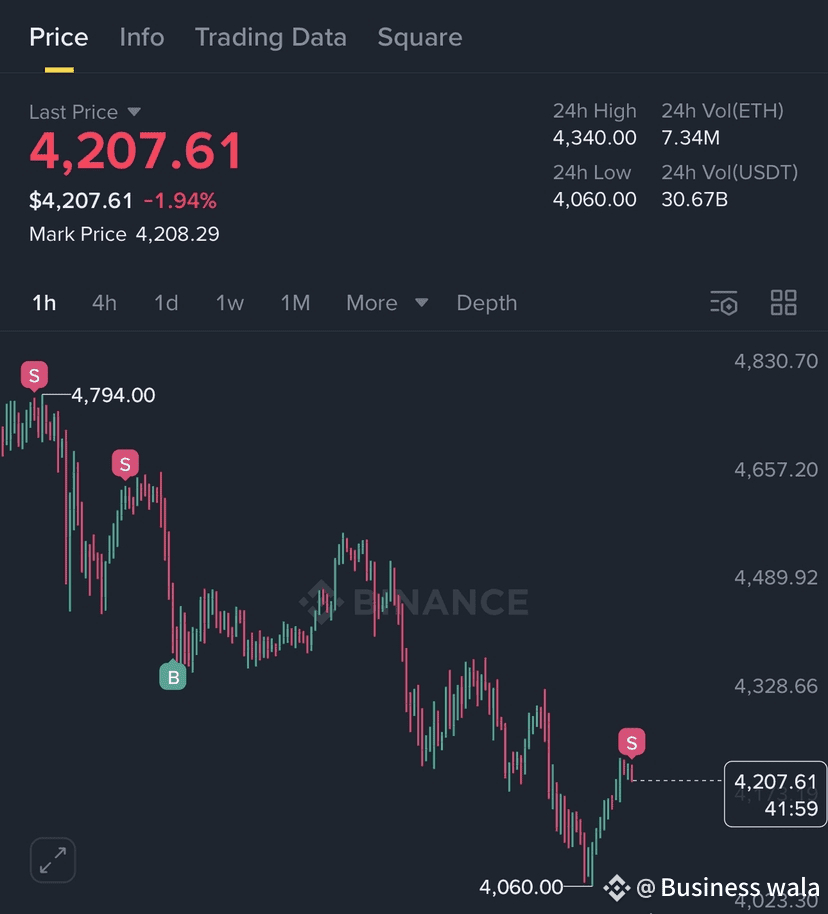This screenshot has height=914, width=828.
Task: Open the chart layout grid icon
Action: click(783, 303)
